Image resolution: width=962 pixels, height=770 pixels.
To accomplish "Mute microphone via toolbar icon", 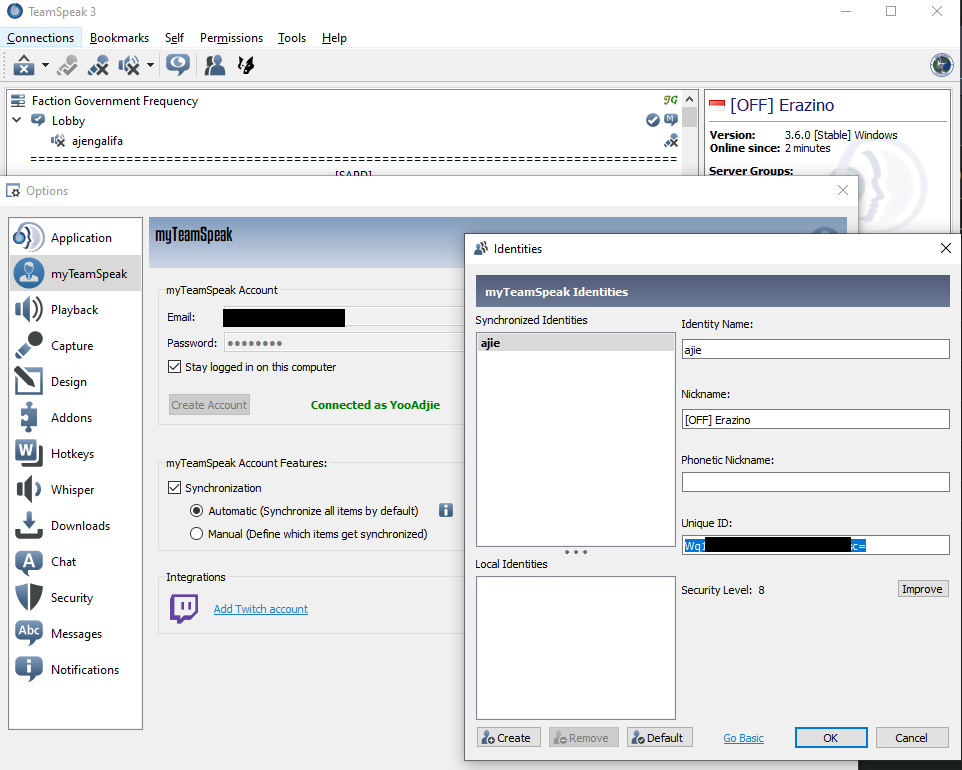I will (x=98, y=64).
